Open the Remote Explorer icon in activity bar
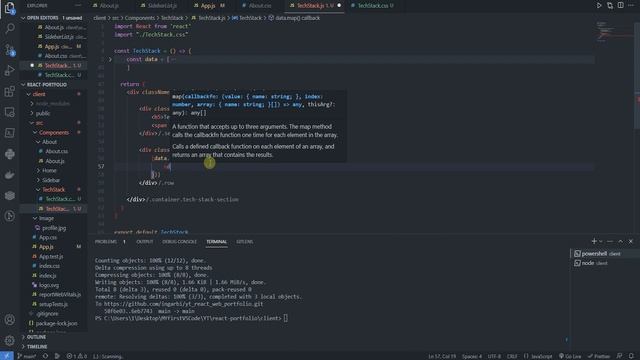The image size is (640, 360). (10, 112)
